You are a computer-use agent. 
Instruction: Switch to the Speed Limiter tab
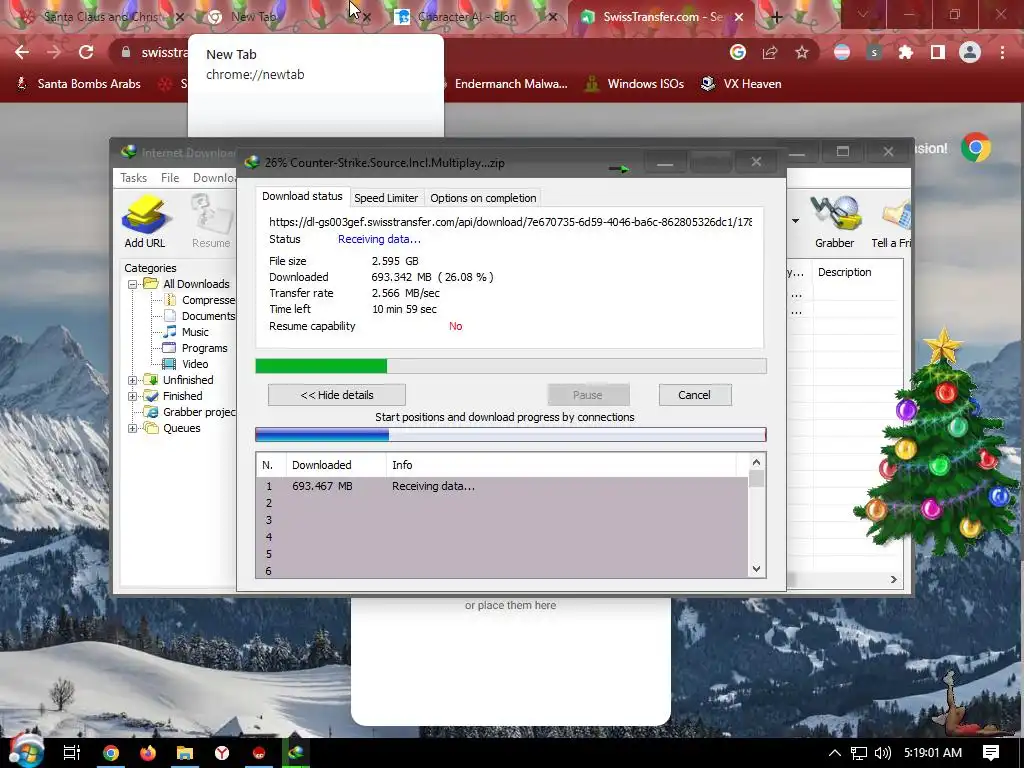click(x=386, y=198)
